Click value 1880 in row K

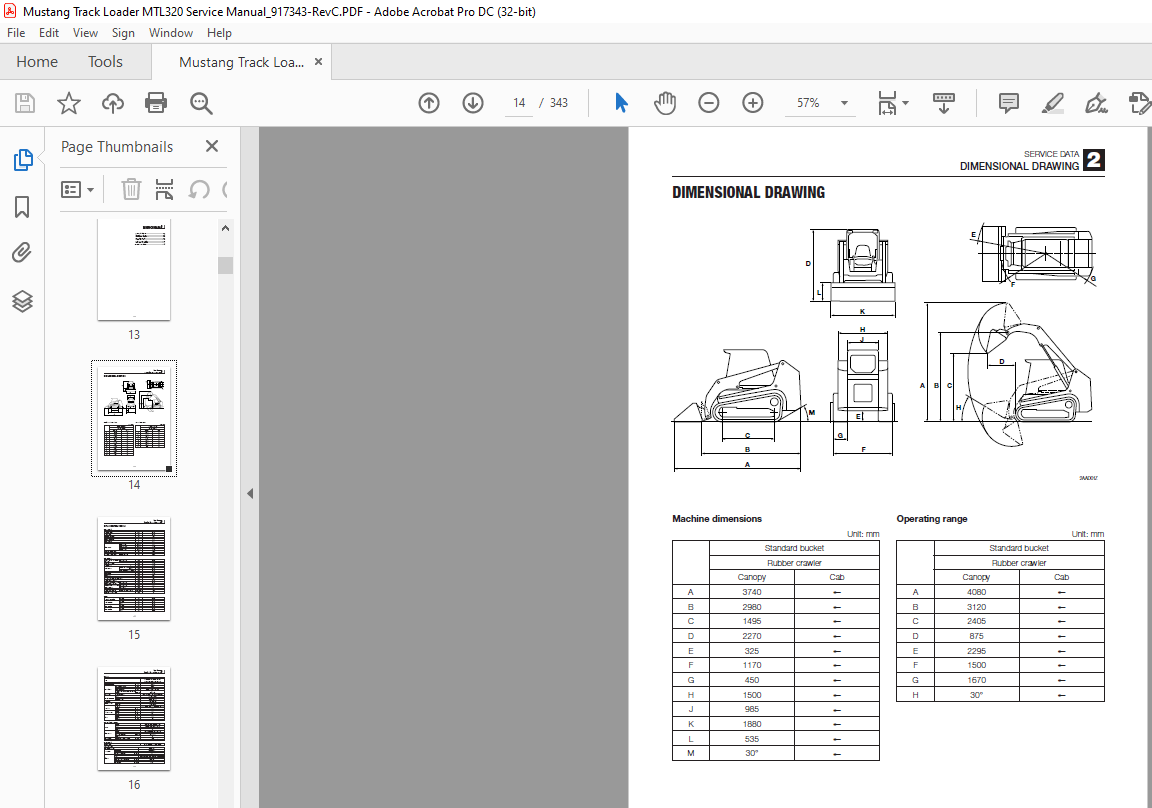tap(752, 724)
